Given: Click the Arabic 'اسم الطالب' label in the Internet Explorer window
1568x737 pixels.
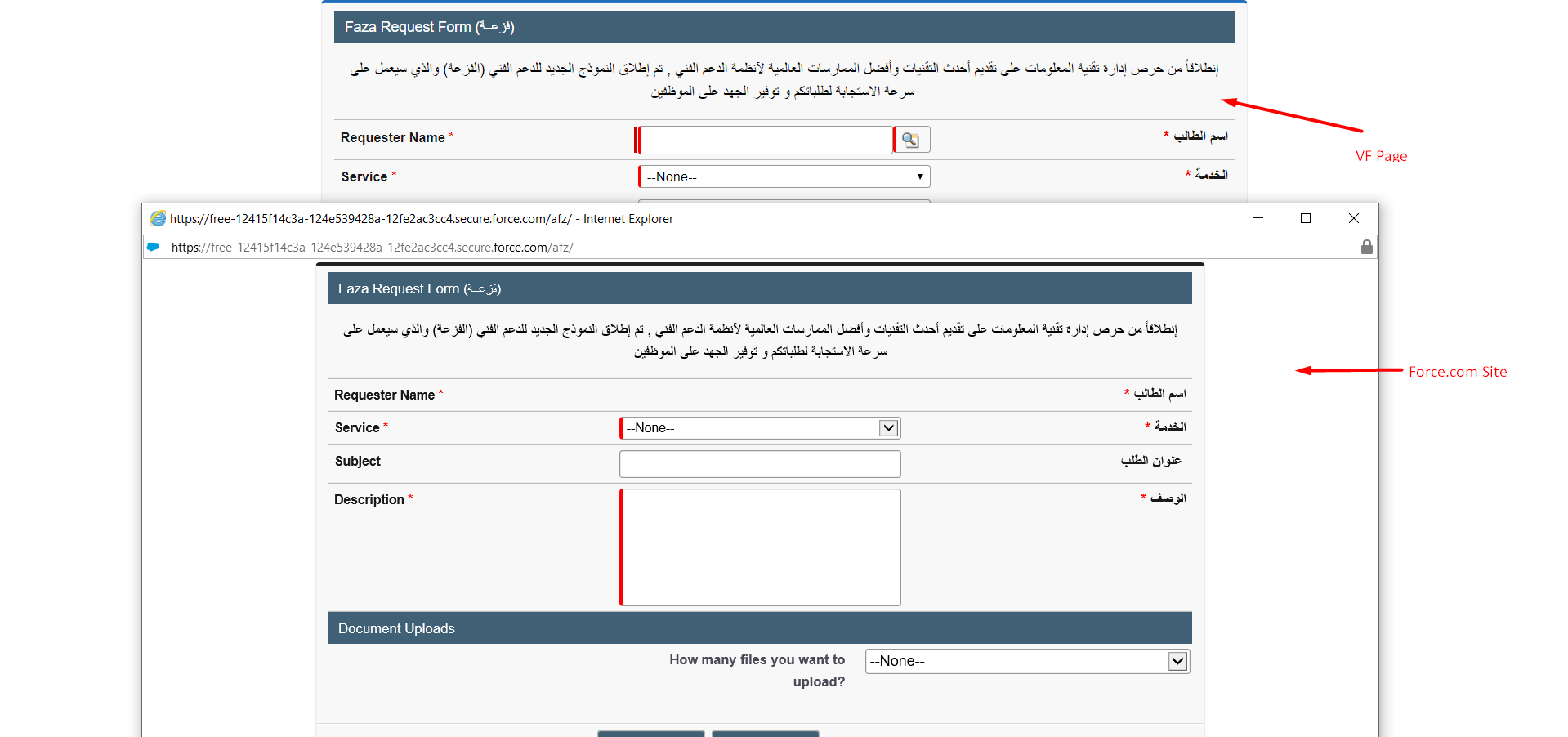Looking at the screenshot, I should point(1159,394).
